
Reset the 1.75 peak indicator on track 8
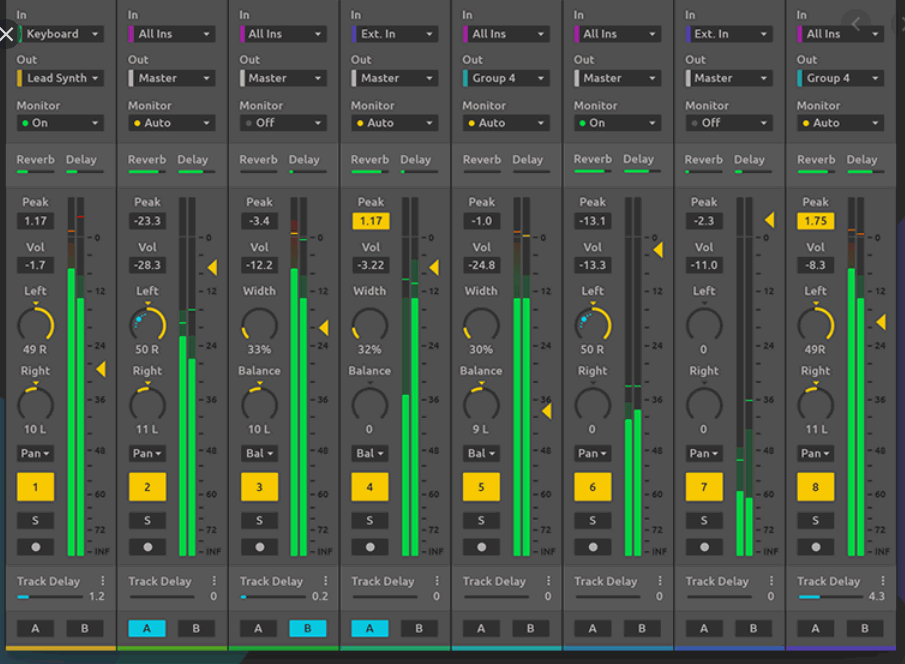tap(815, 221)
